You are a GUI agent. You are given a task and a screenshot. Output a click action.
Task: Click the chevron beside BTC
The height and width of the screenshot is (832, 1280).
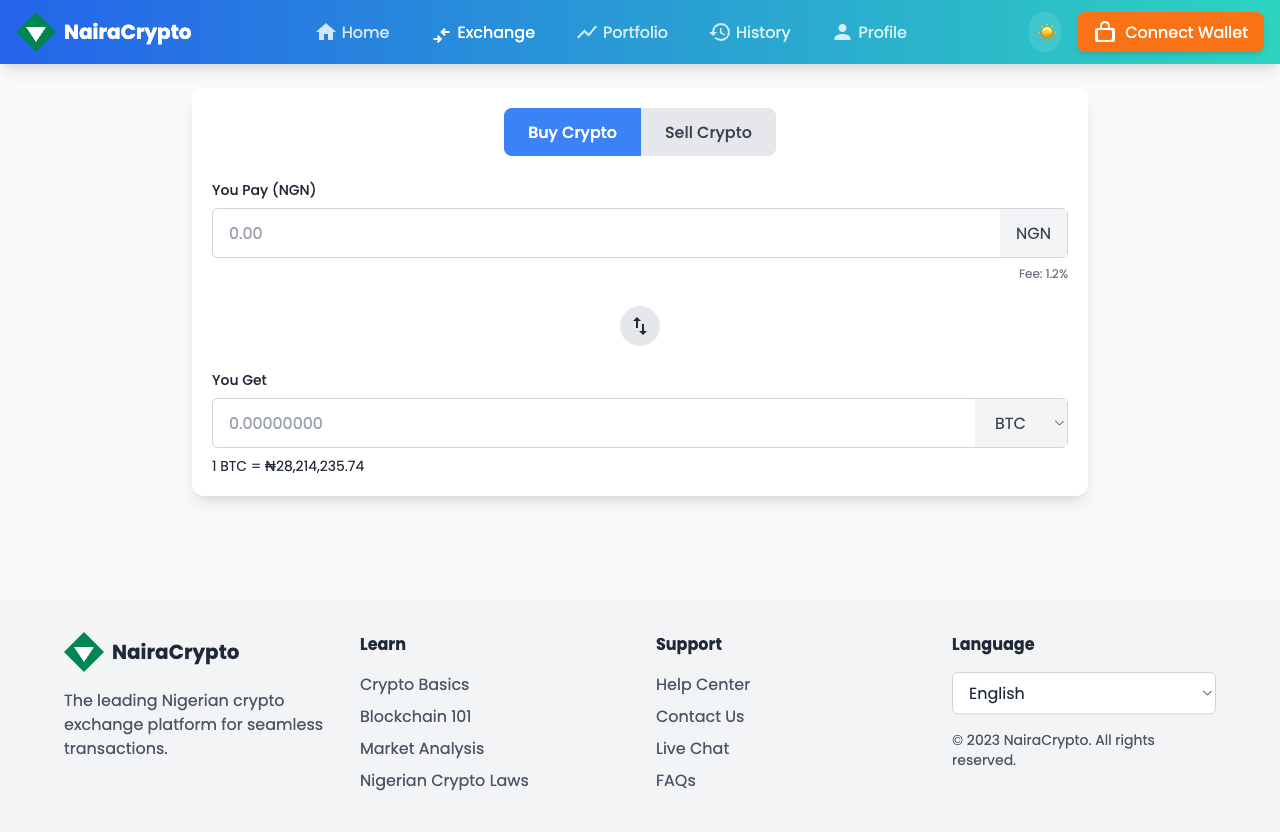click(x=1058, y=422)
